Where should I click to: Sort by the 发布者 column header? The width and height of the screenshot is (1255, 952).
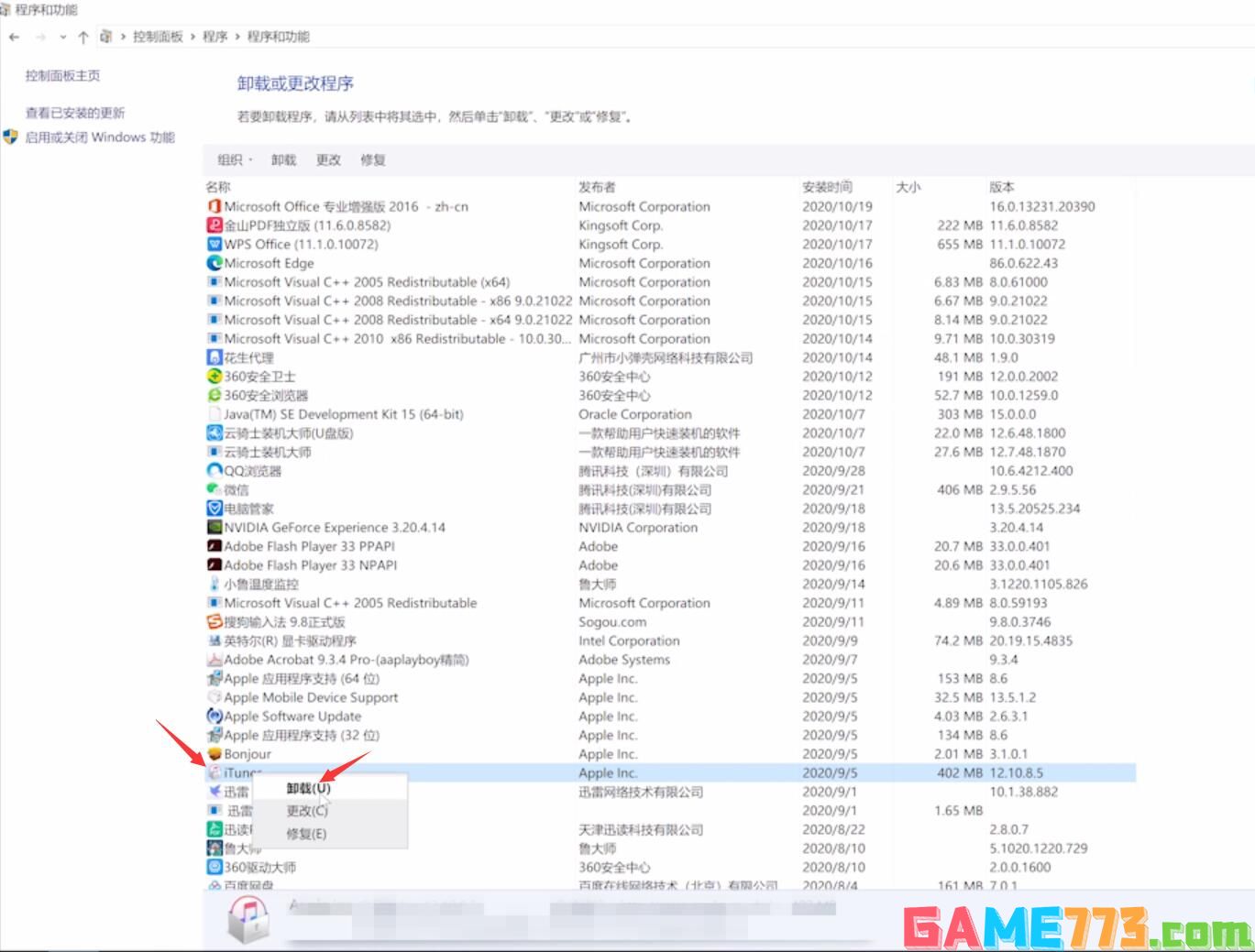point(597,187)
